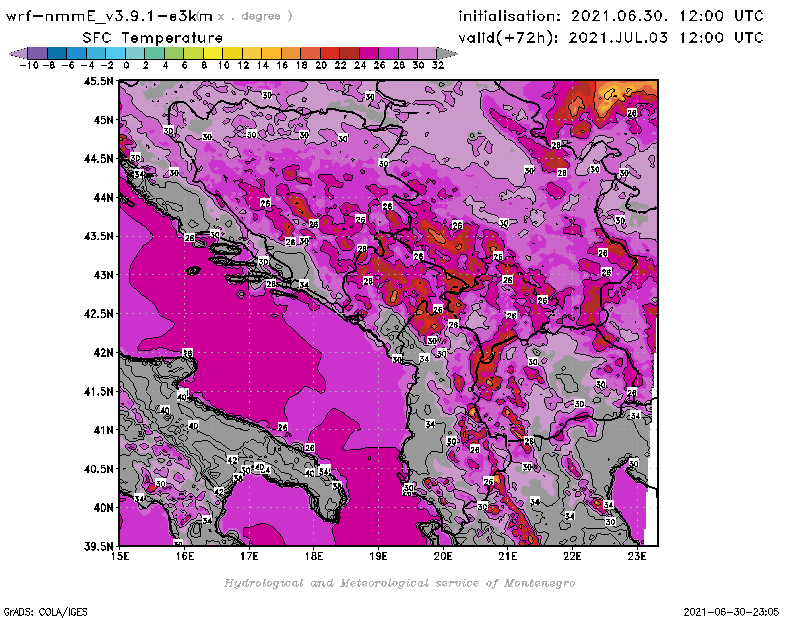Click the legend value label '20'
The width and height of the screenshot is (800, 618).
click(x=321, y=65)
